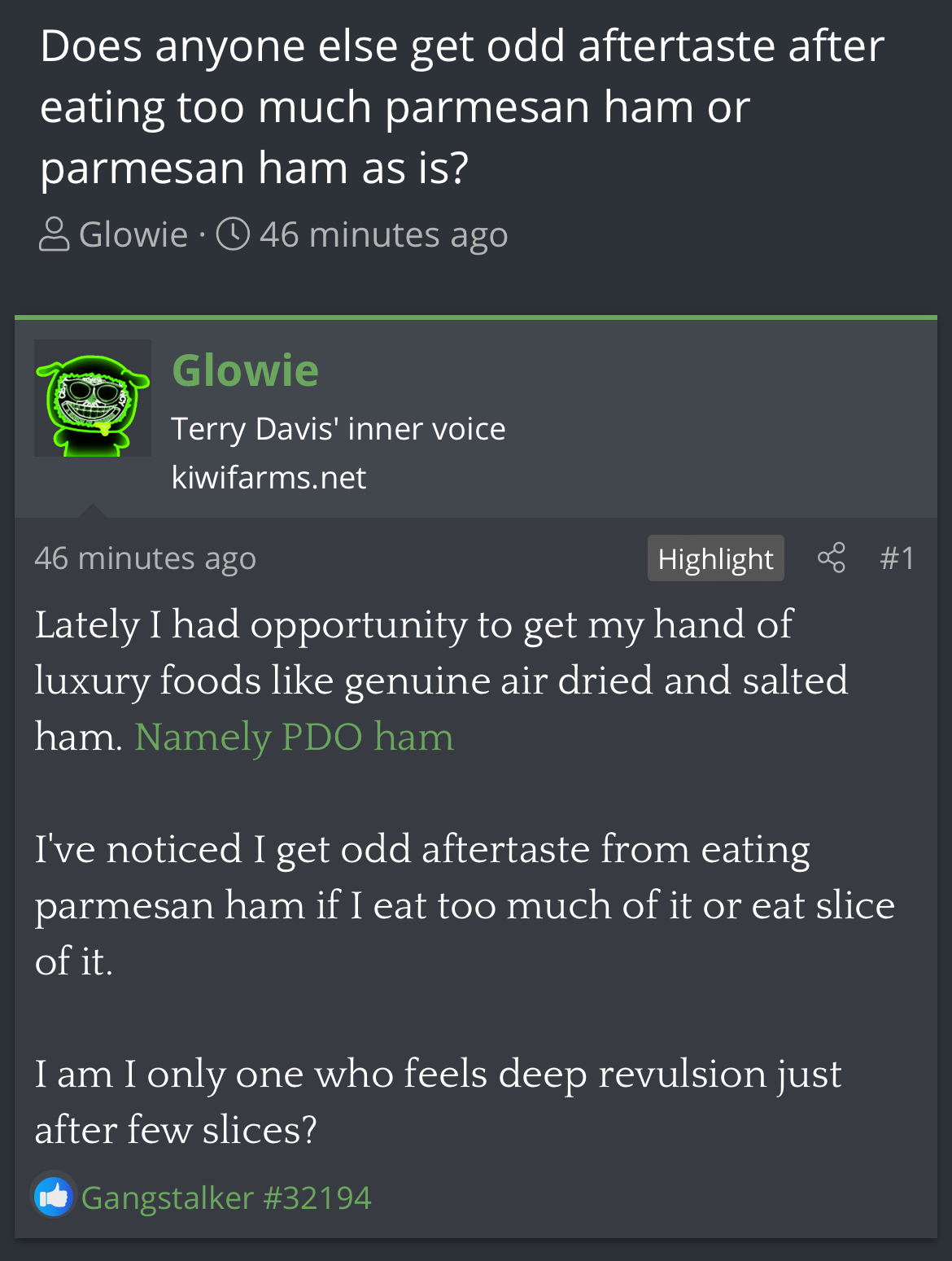This screenshot has height=1261, width=952.
Task: Open the Gangstalker #32194 profile link
Action: pos(226,1198)
